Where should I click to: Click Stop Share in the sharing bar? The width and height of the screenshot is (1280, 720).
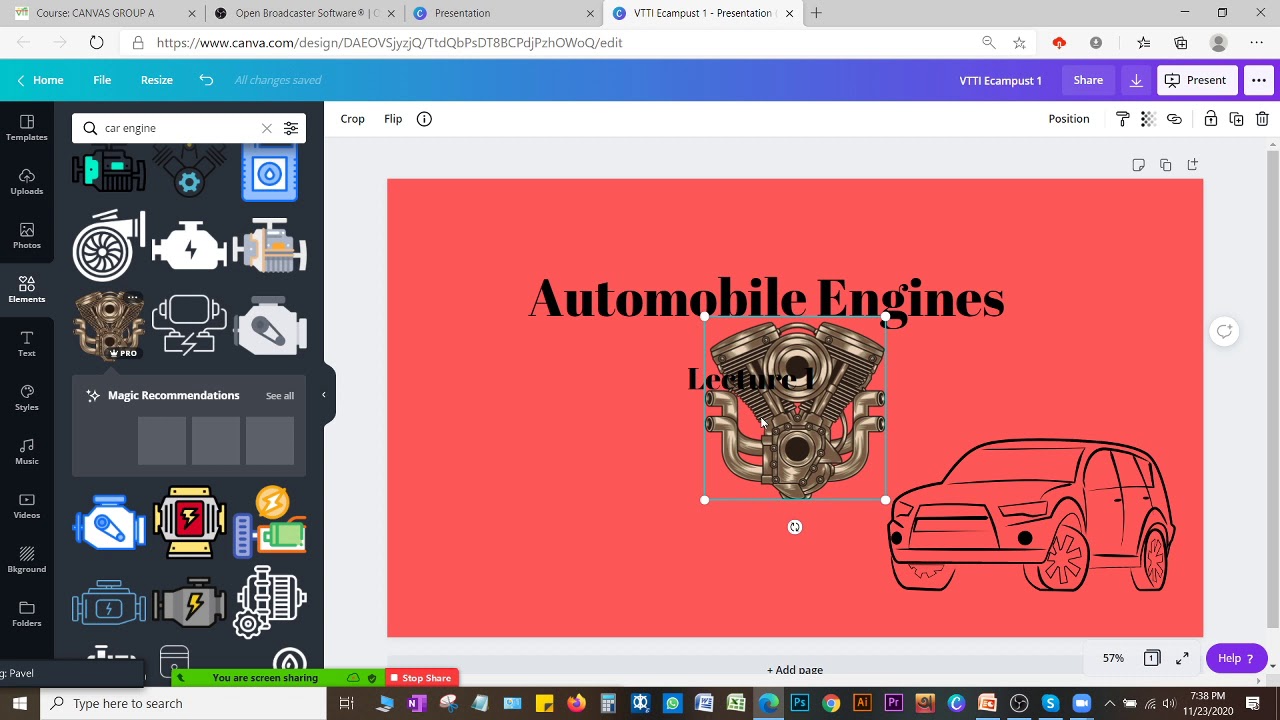421,678
